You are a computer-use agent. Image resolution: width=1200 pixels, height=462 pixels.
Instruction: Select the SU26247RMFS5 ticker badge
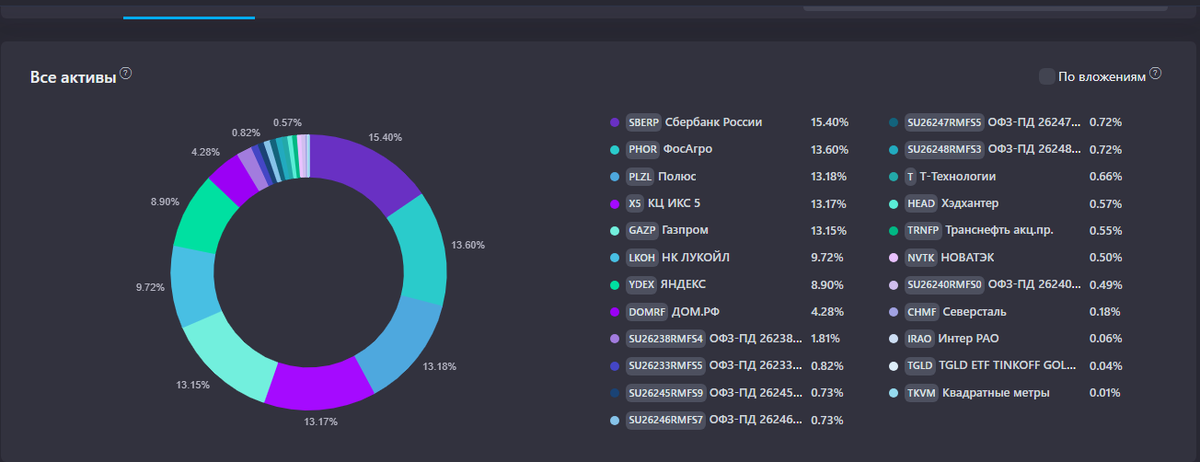[x=943, y=122]
